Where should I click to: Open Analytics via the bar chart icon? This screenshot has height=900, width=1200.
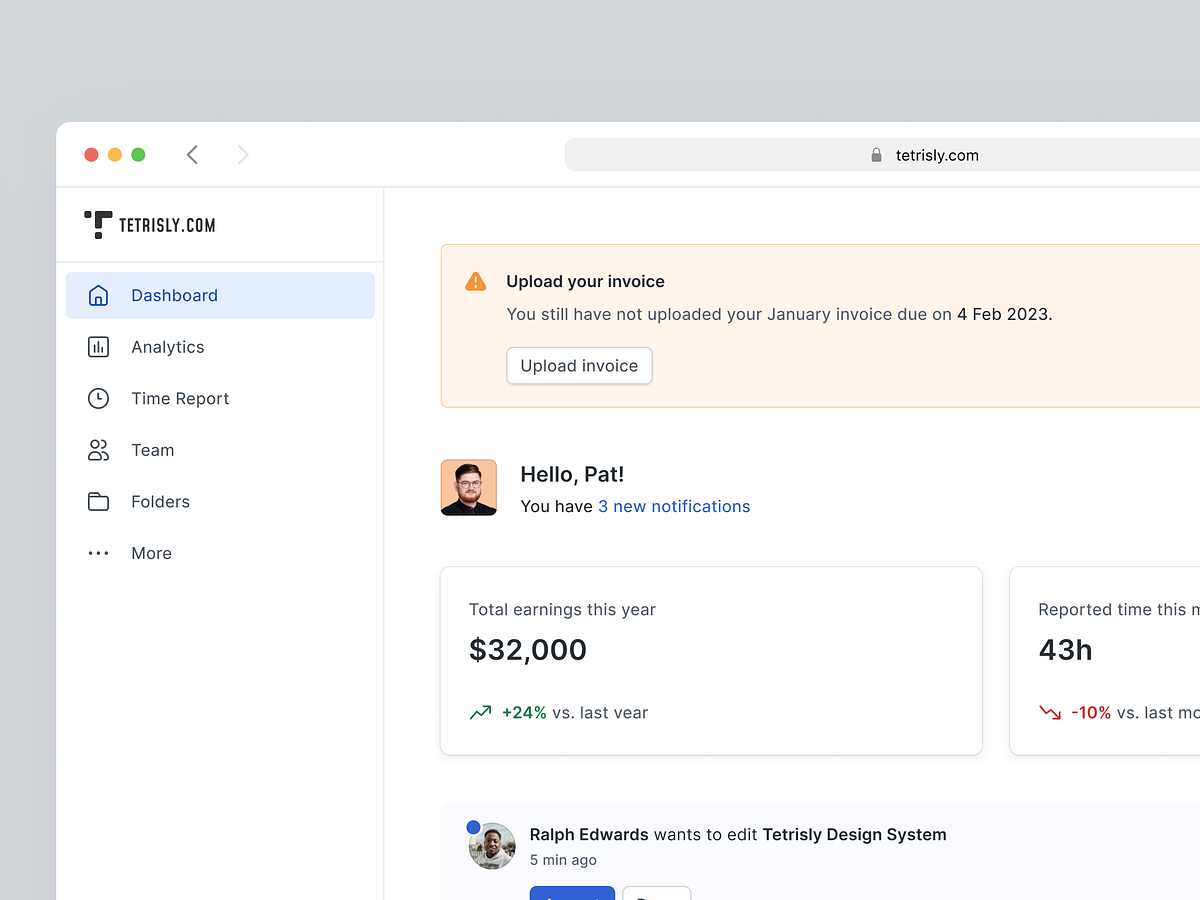click(98, 347)
